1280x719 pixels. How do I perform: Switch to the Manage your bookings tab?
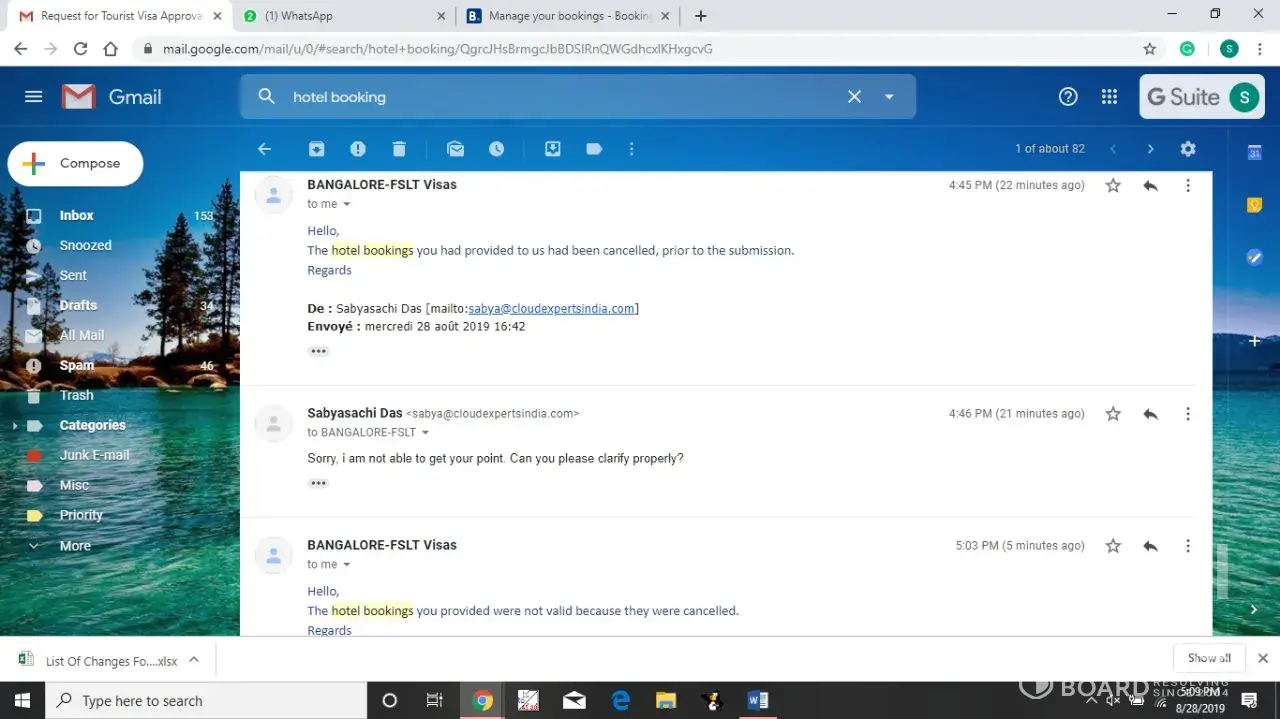point(569,16)
